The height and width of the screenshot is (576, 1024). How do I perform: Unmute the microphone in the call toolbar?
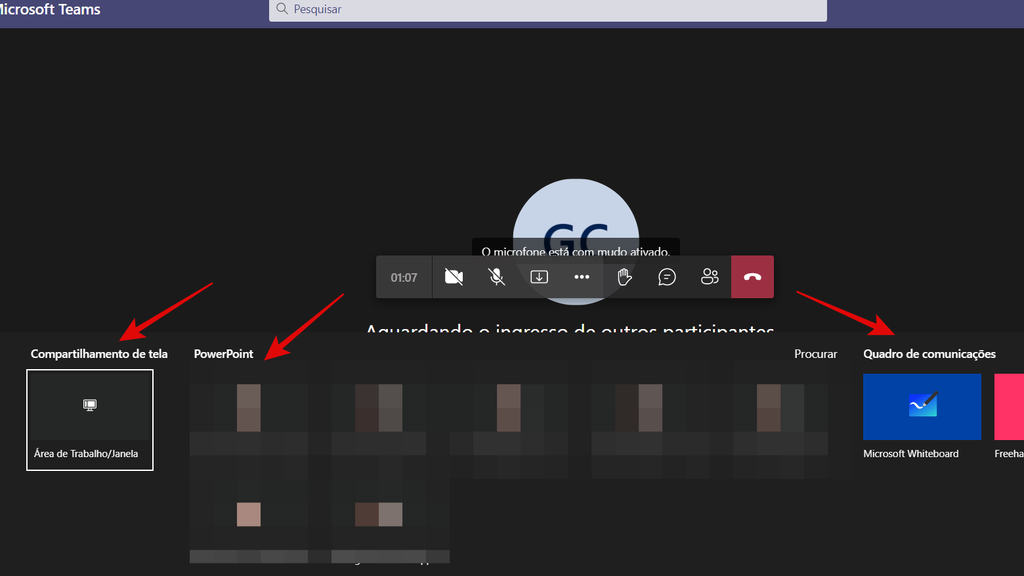pyautogui.click(x=496, y=277)
